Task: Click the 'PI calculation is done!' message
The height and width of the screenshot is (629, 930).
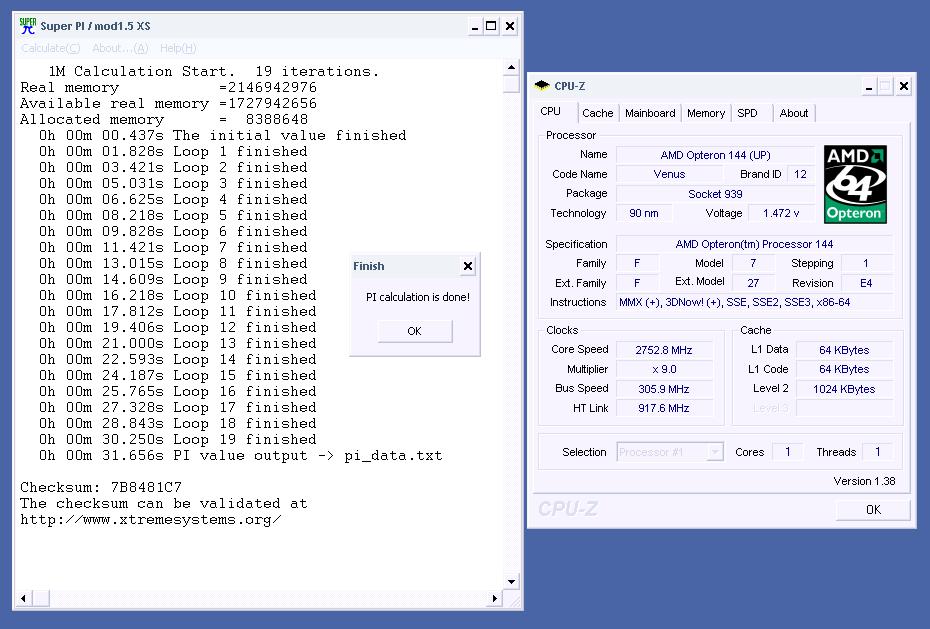Action: 418,297
